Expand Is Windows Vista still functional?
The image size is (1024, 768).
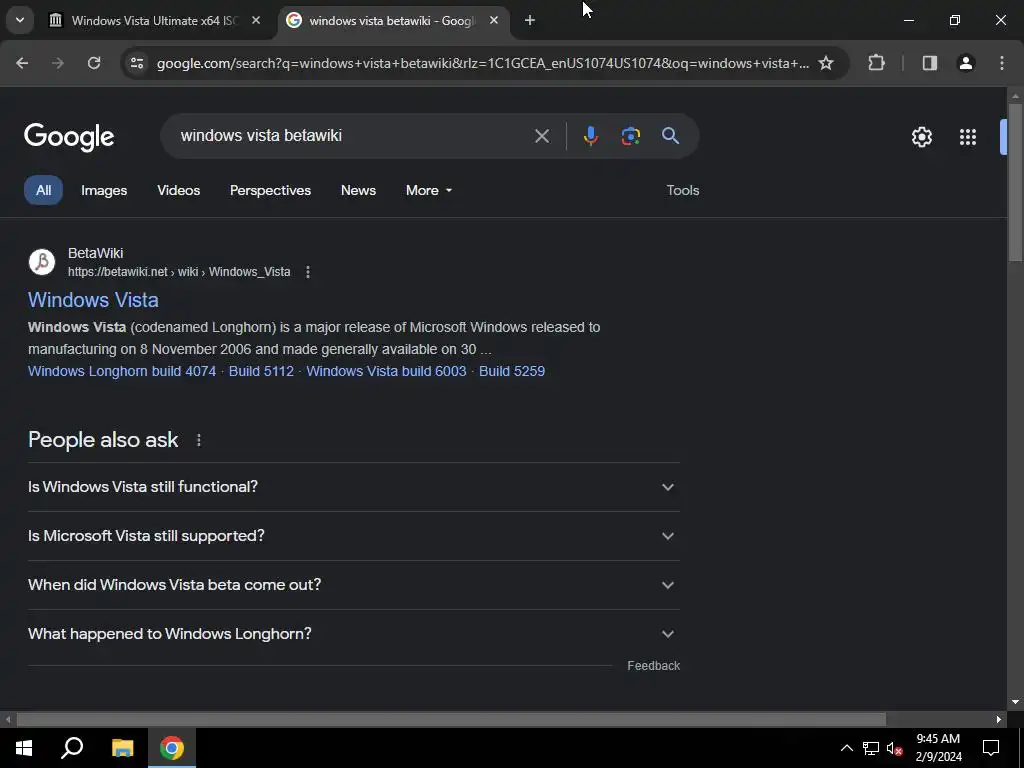click(x=354, y=487)
